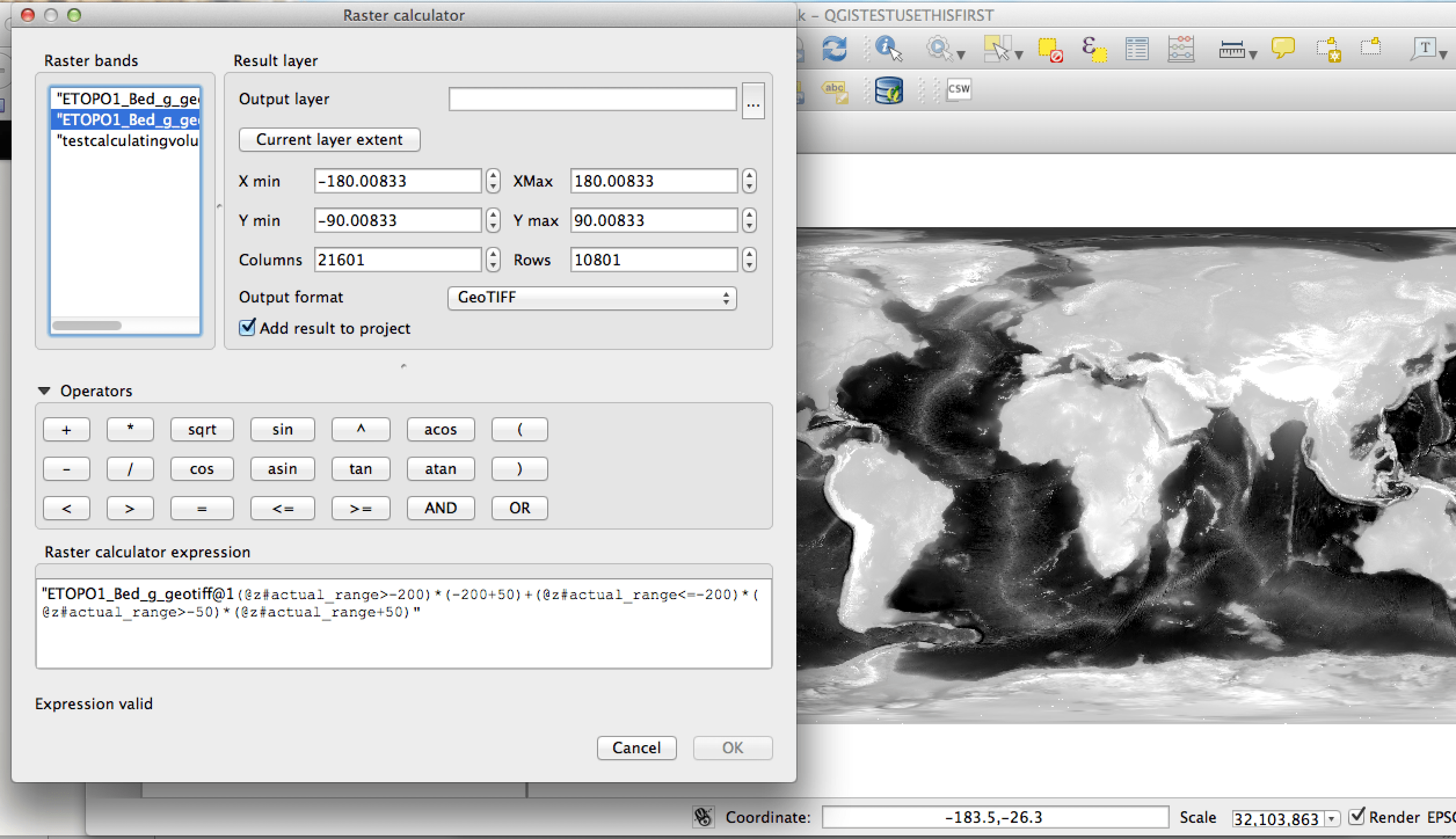Open the CSW metadata search icon
Viewport: 1456px width, 839px height.
[x=959, y=89]
